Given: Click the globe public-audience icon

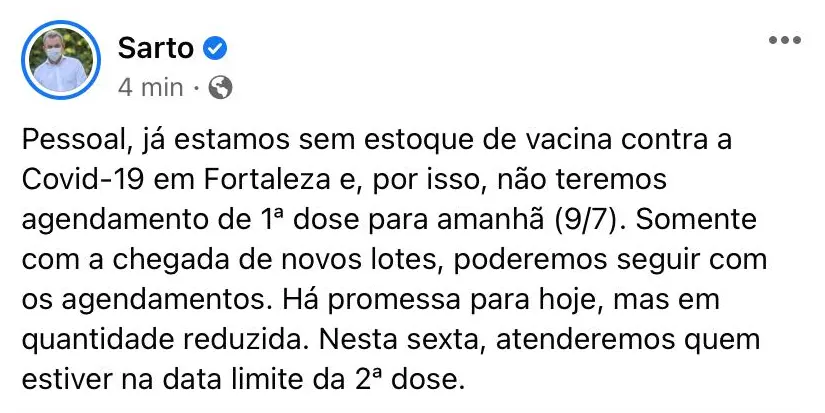Looking at the screenshot, I should tap(221, 88).
